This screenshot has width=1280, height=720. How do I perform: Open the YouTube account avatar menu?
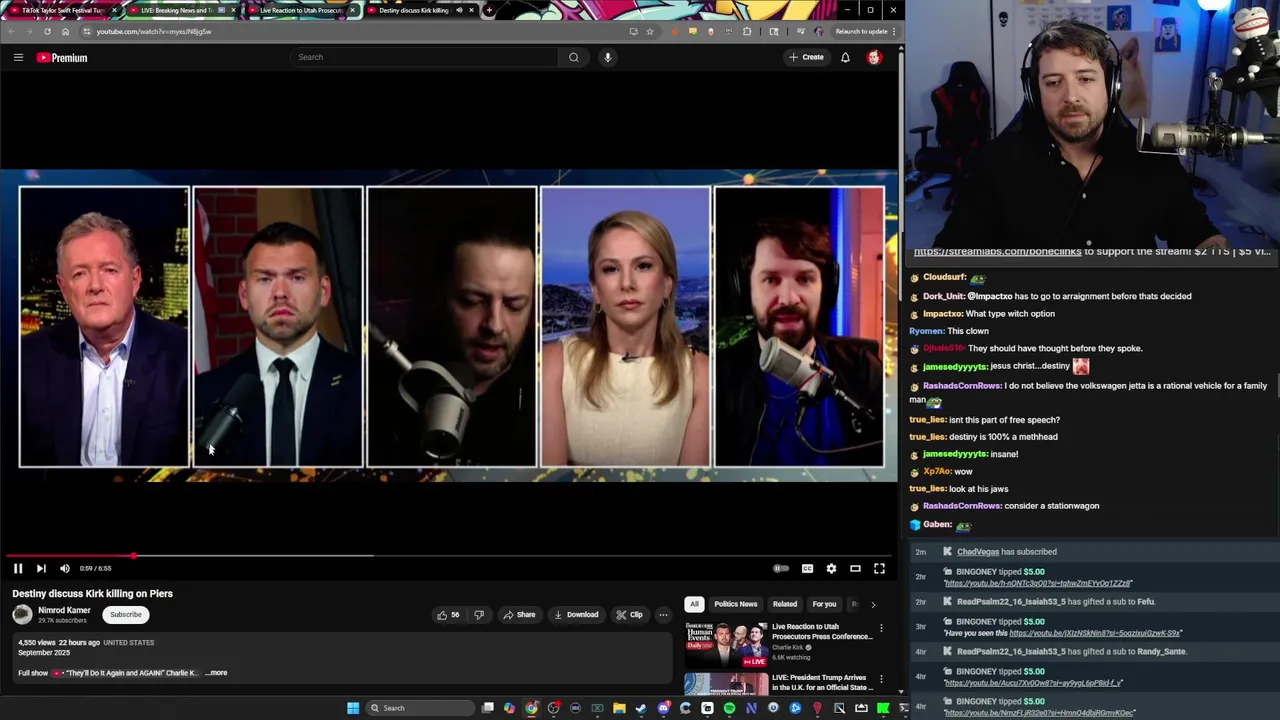[x=874, y=57]
